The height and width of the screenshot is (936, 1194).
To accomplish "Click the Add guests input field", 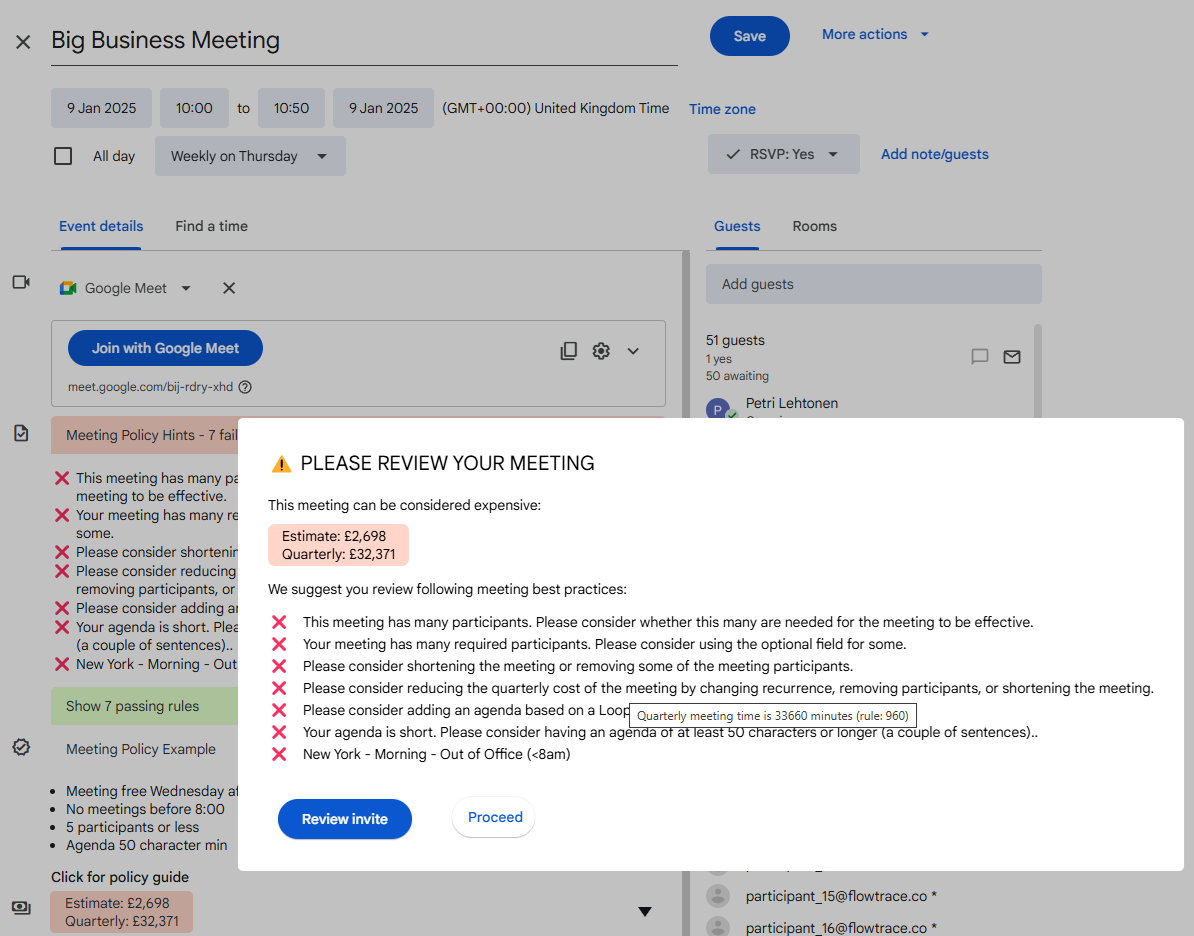I will [873, 284].
